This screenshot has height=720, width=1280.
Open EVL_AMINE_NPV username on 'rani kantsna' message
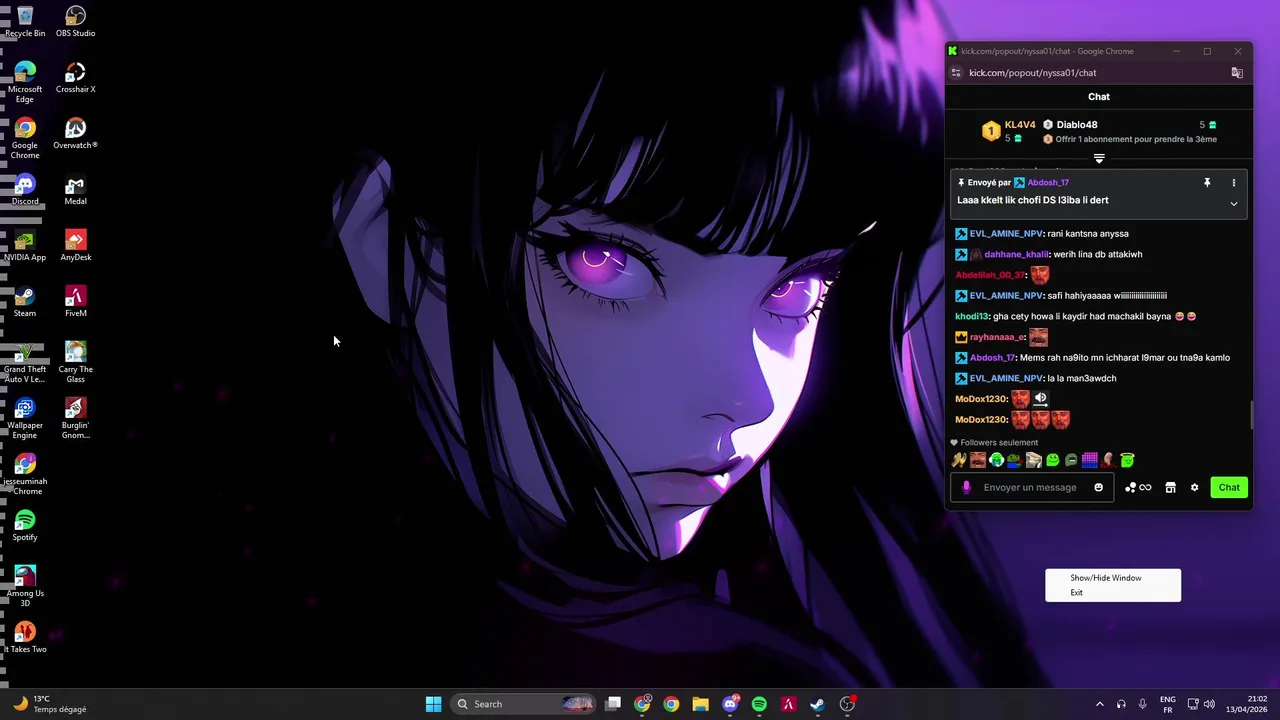(x=1006, y=234)
